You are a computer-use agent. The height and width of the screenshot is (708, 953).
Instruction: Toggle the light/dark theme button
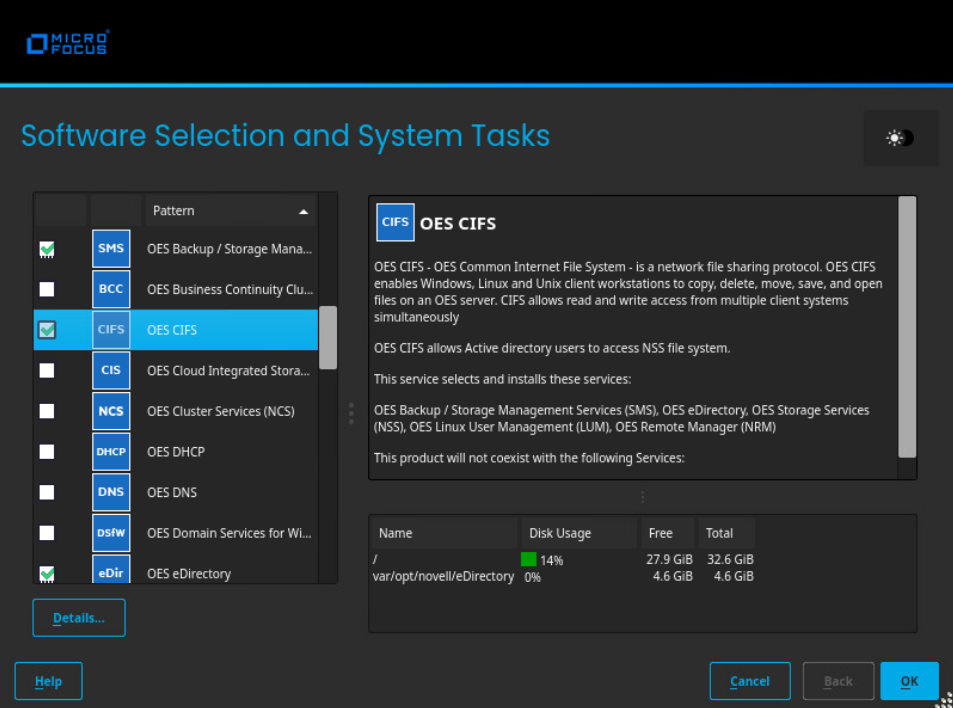point(900,138)
